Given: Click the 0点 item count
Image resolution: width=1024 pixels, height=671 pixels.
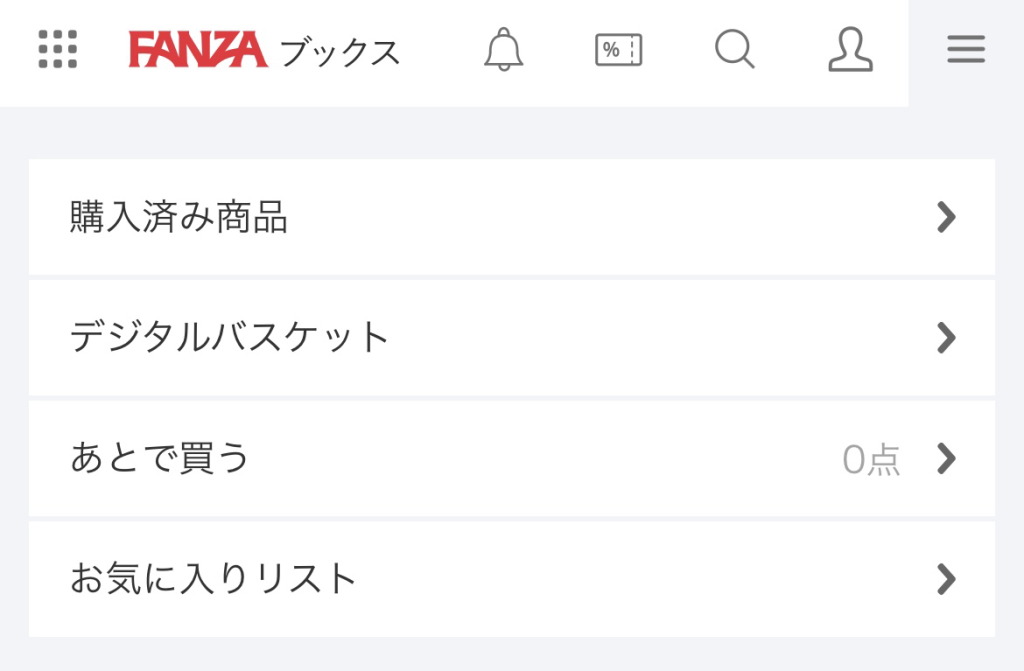Looking at the screenshot, I should (x=871, y=459).
